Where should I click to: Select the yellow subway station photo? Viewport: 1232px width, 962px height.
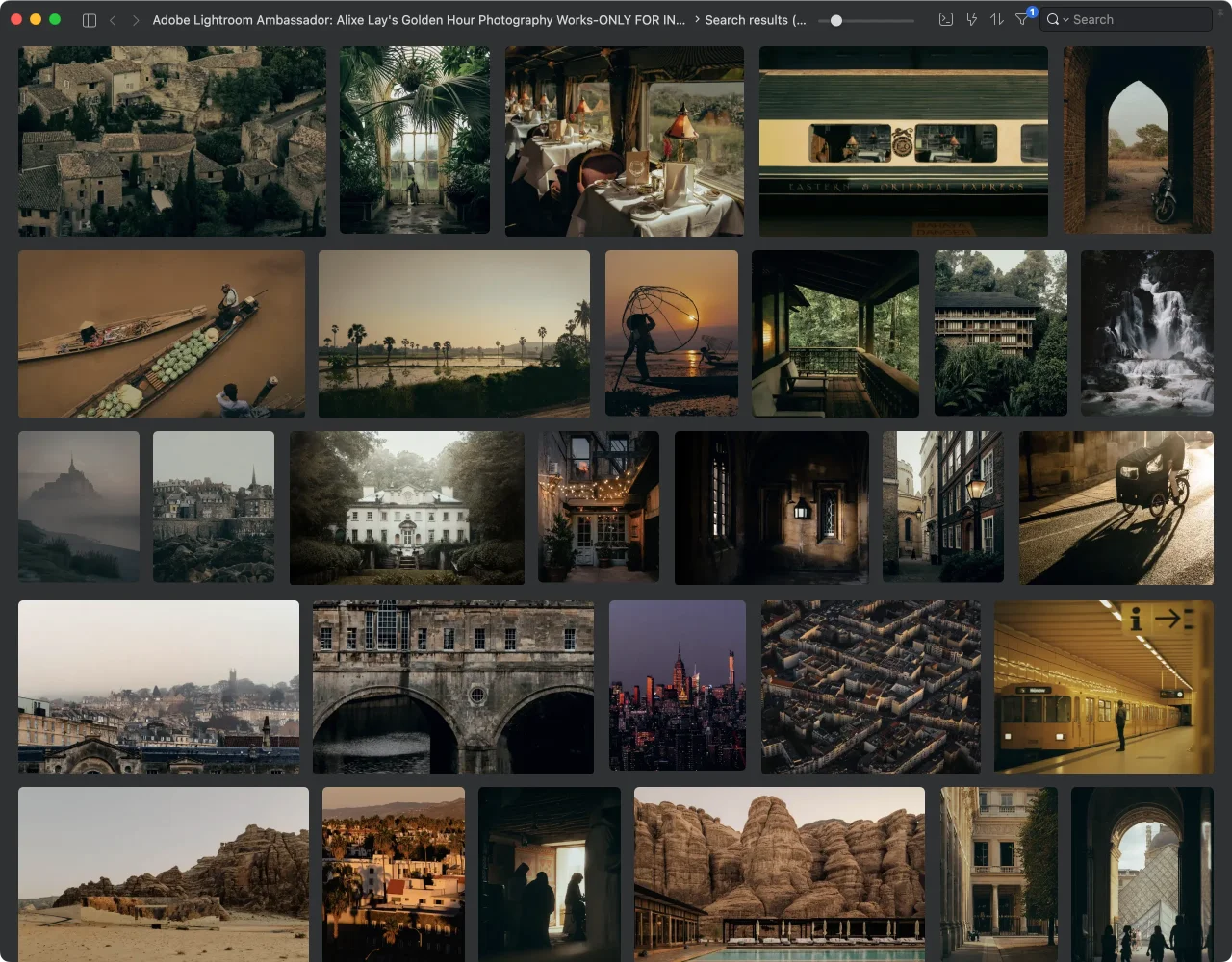tap(1103, 687)
